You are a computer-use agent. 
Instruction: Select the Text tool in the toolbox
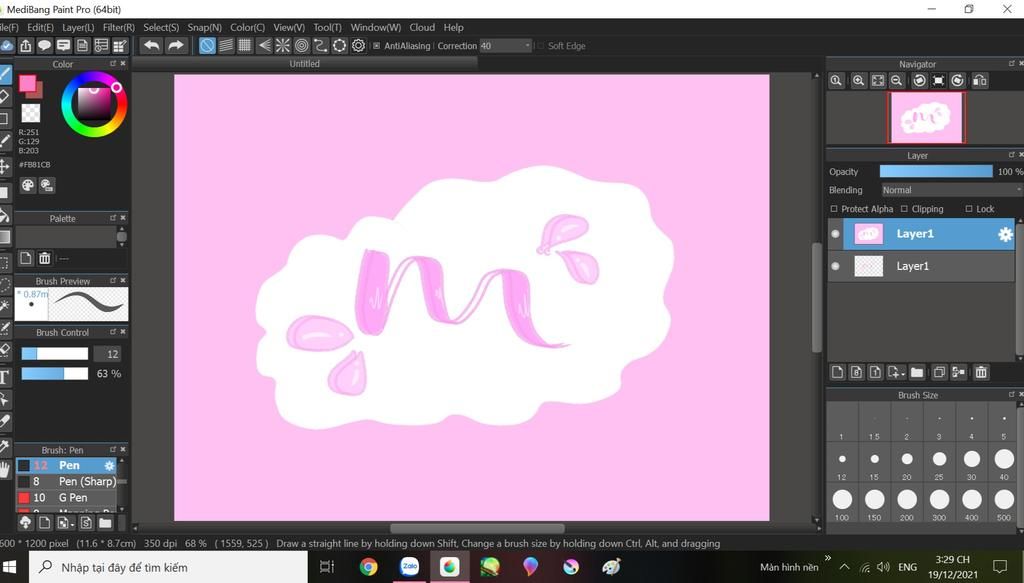pyautogui.click(x=4, y=377)
